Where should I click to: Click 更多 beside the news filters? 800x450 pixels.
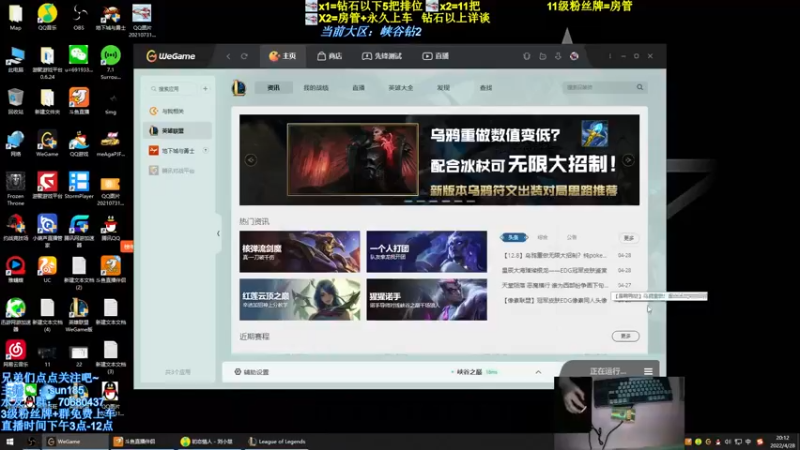629,238
